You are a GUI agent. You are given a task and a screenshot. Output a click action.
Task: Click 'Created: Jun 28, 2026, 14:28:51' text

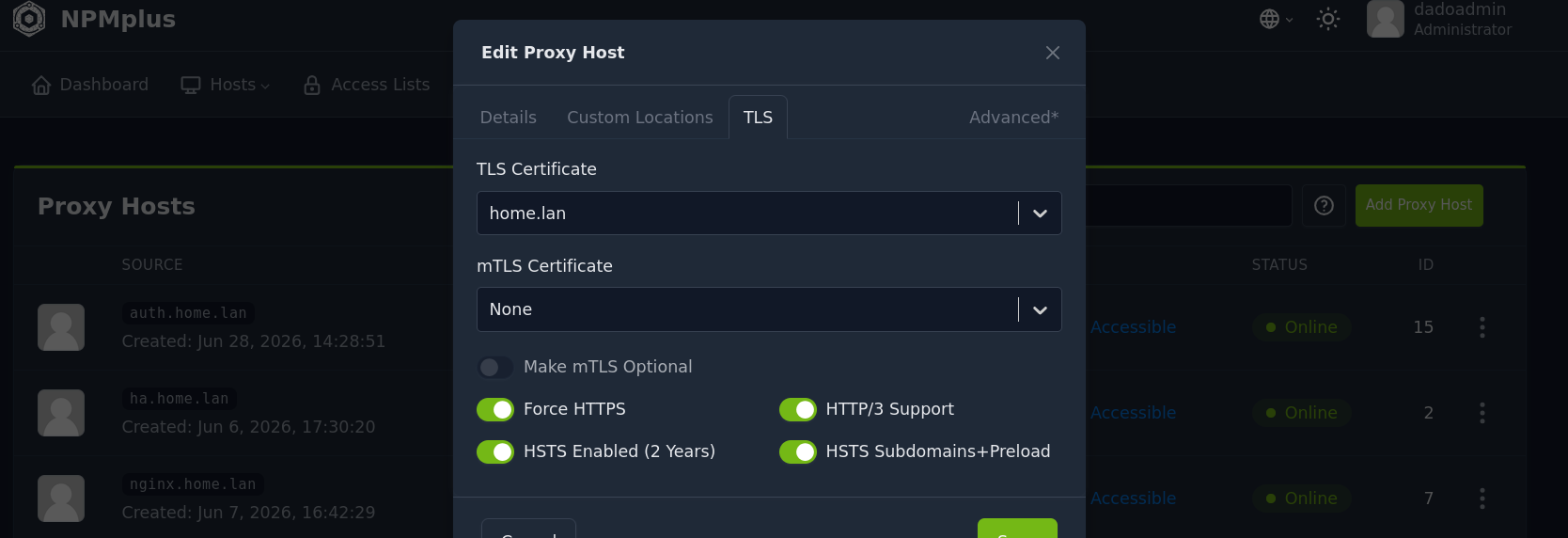pyautogui.click(x=254, y=341)
